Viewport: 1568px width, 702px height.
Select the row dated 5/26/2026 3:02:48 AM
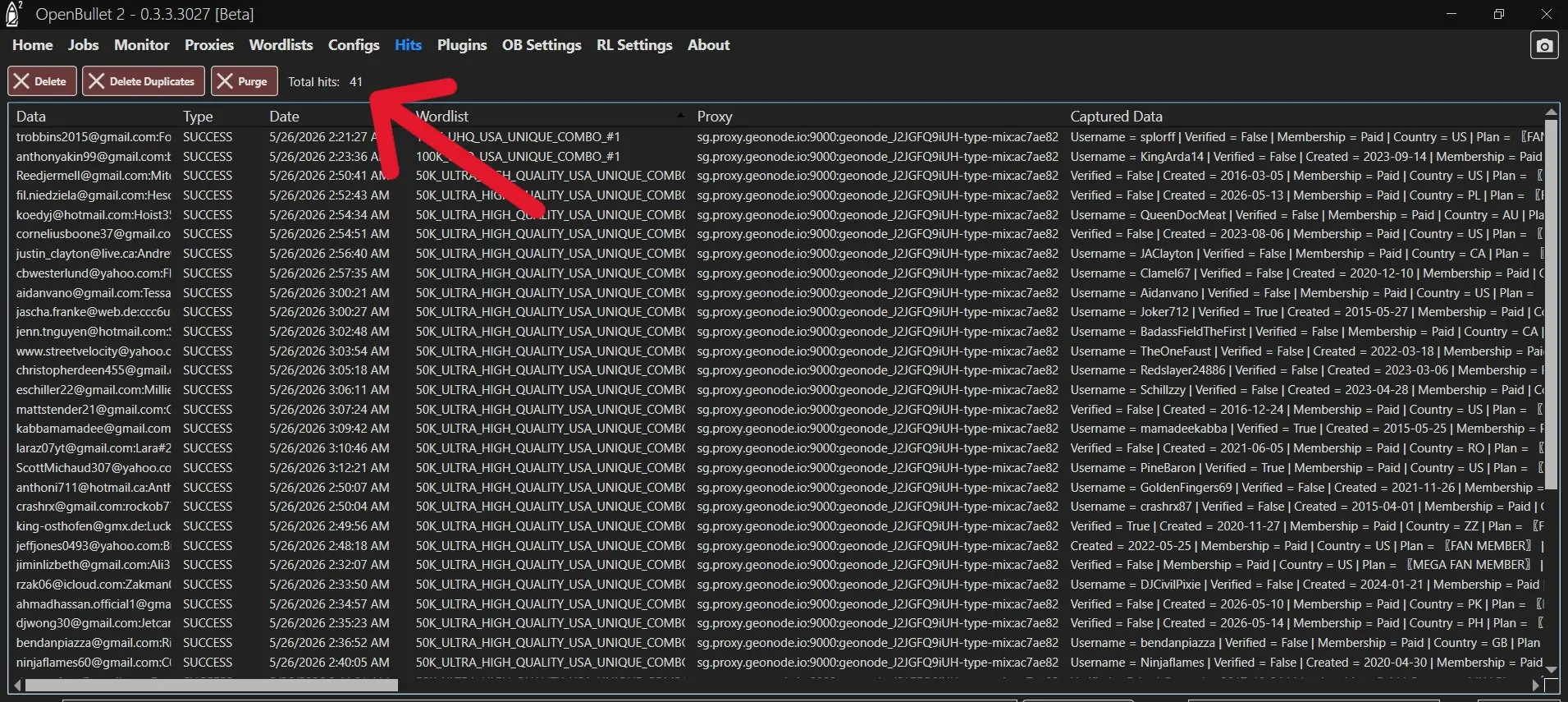tap(777, 332)
